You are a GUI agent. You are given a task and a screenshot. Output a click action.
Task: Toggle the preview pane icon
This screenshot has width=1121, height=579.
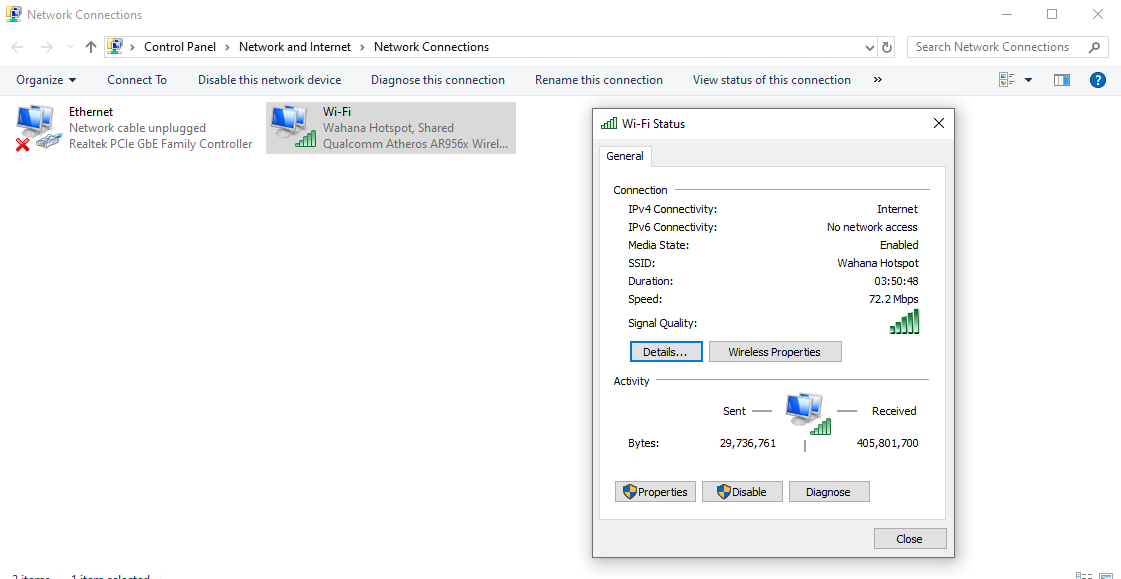pyautogui.click(x=1062, y=80)
